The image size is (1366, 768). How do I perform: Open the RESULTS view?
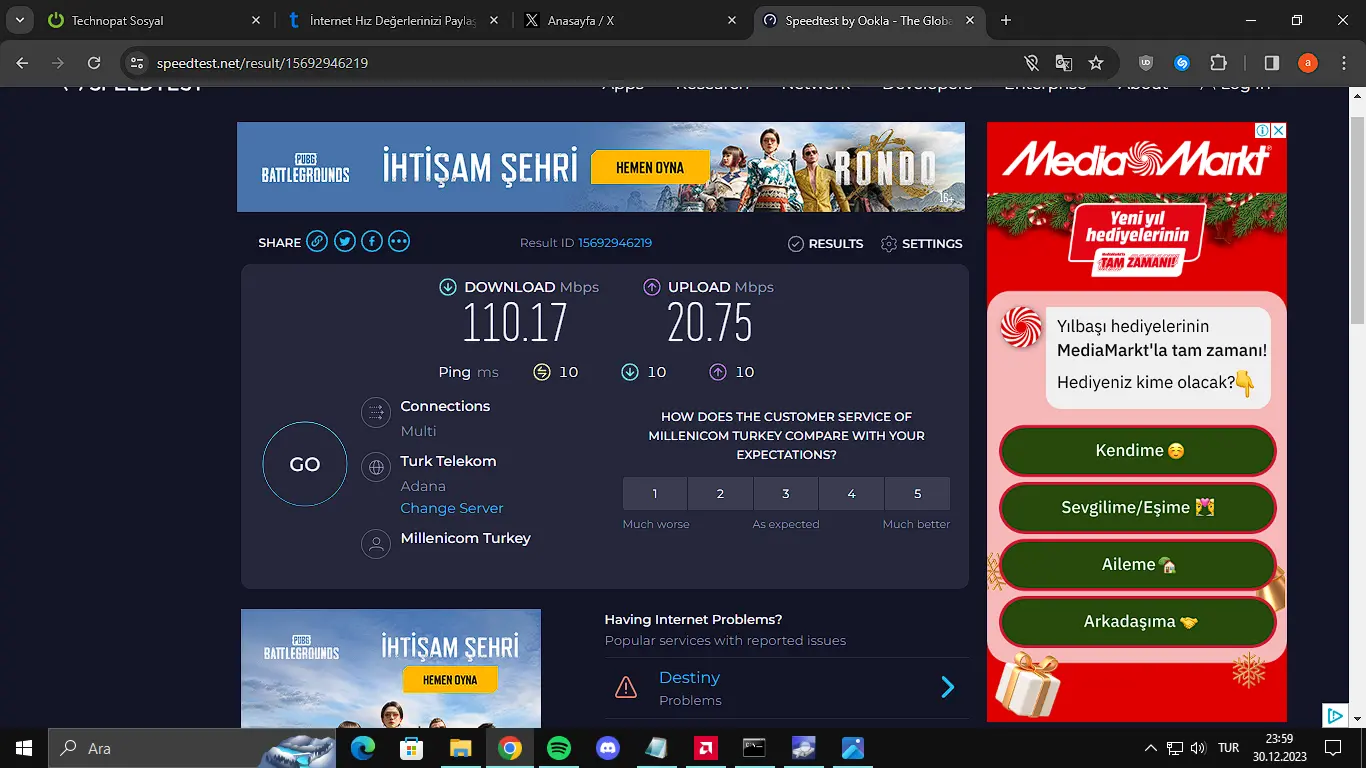click(x=825, y=243)
